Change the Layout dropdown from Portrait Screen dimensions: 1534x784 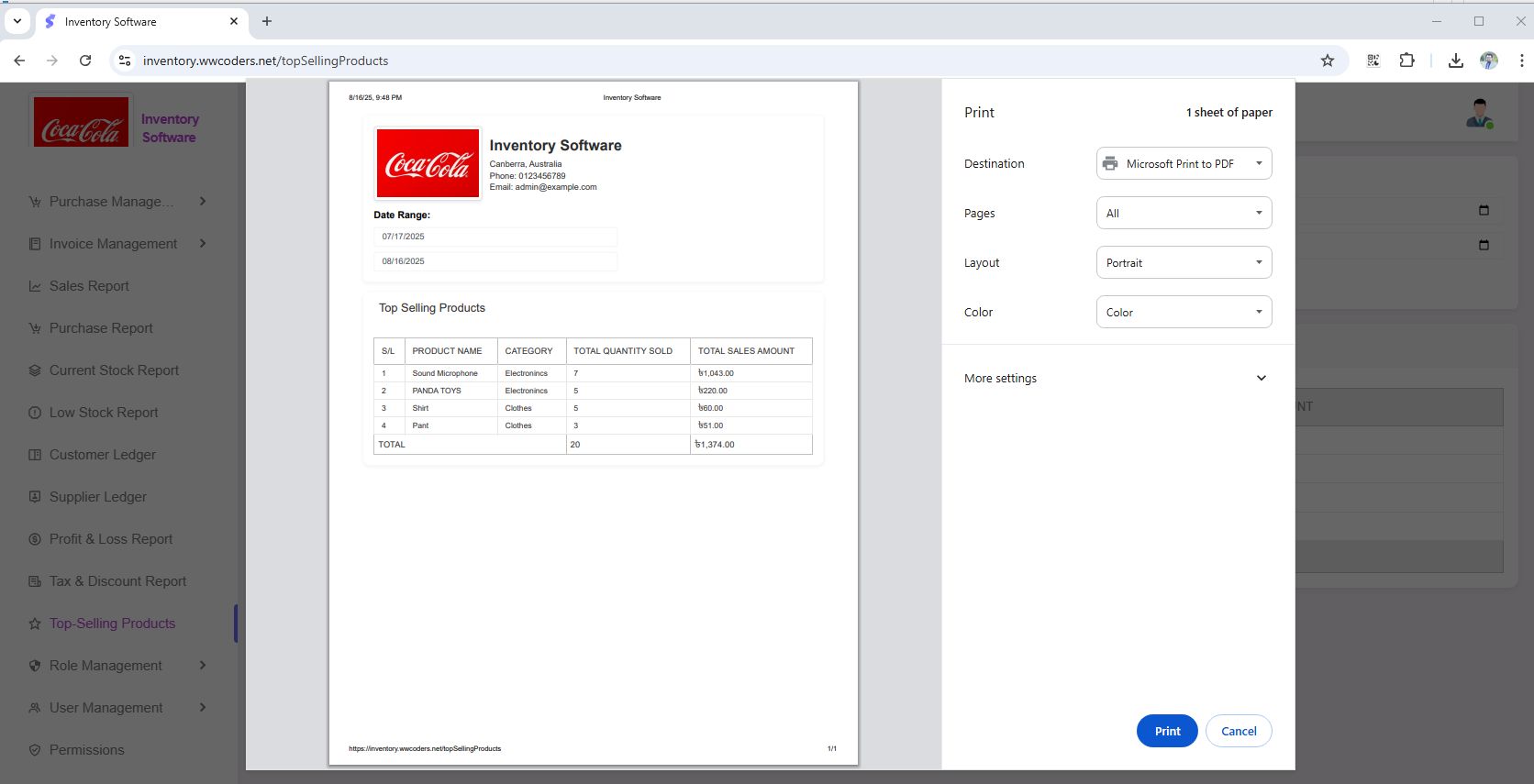(x=1184, y=262)
